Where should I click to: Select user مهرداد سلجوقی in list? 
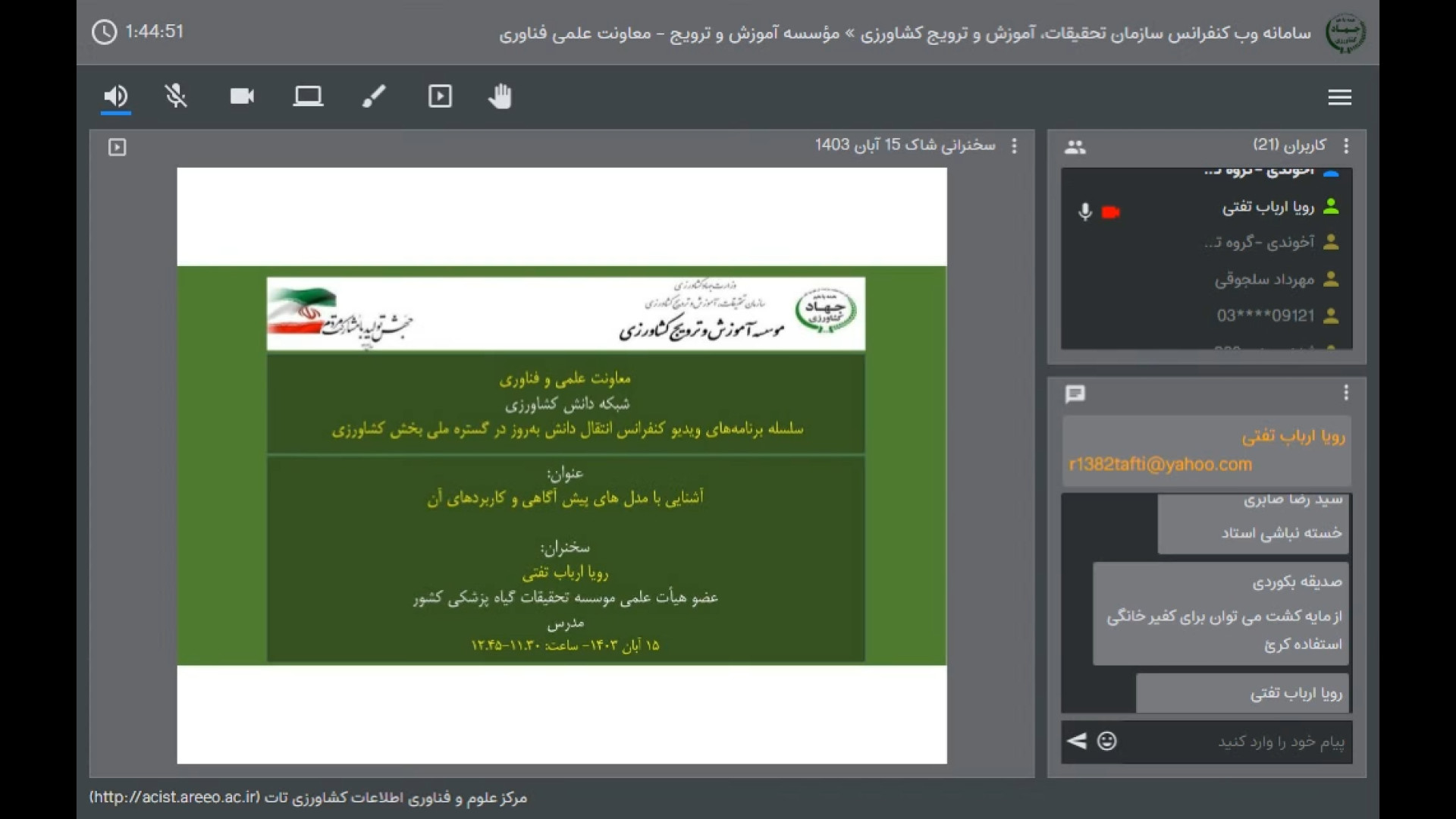point(1264,279)
